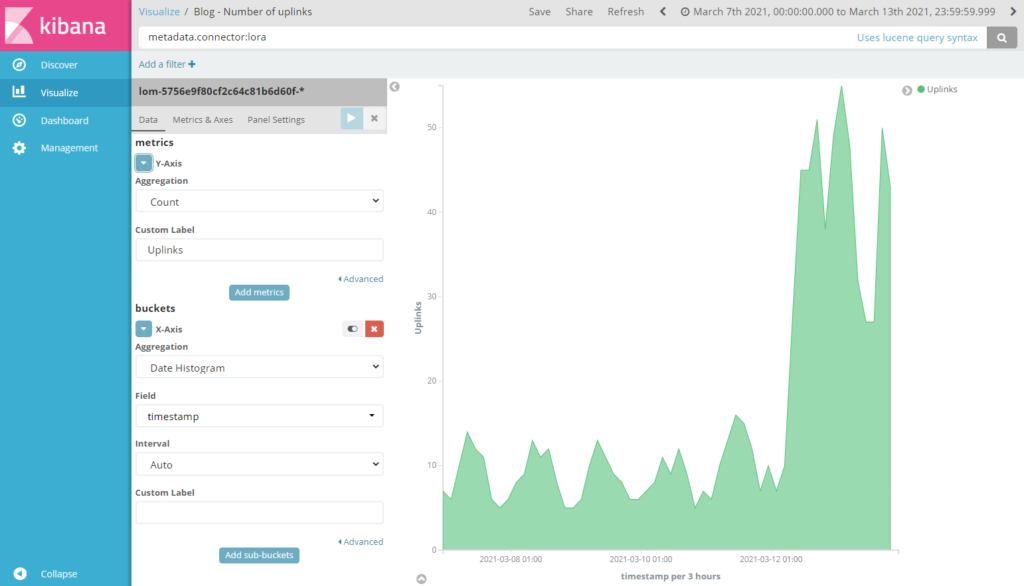Move time range forward with right chevron
The width and height of the screenshot is (1024, 586).
point(1014,11)
